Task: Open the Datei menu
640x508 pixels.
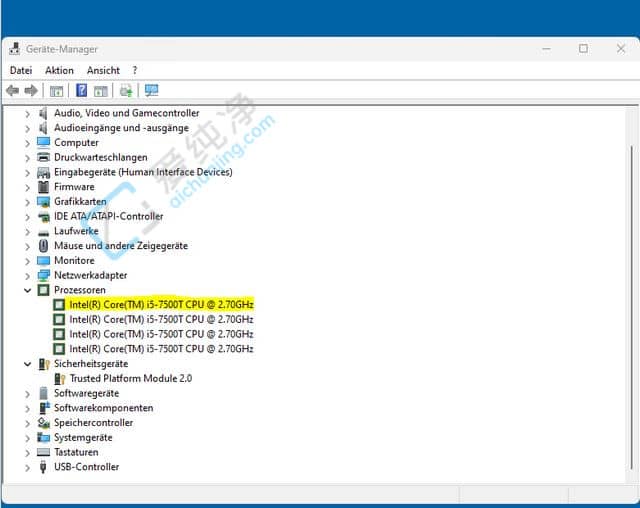Action: pos(21,70)
